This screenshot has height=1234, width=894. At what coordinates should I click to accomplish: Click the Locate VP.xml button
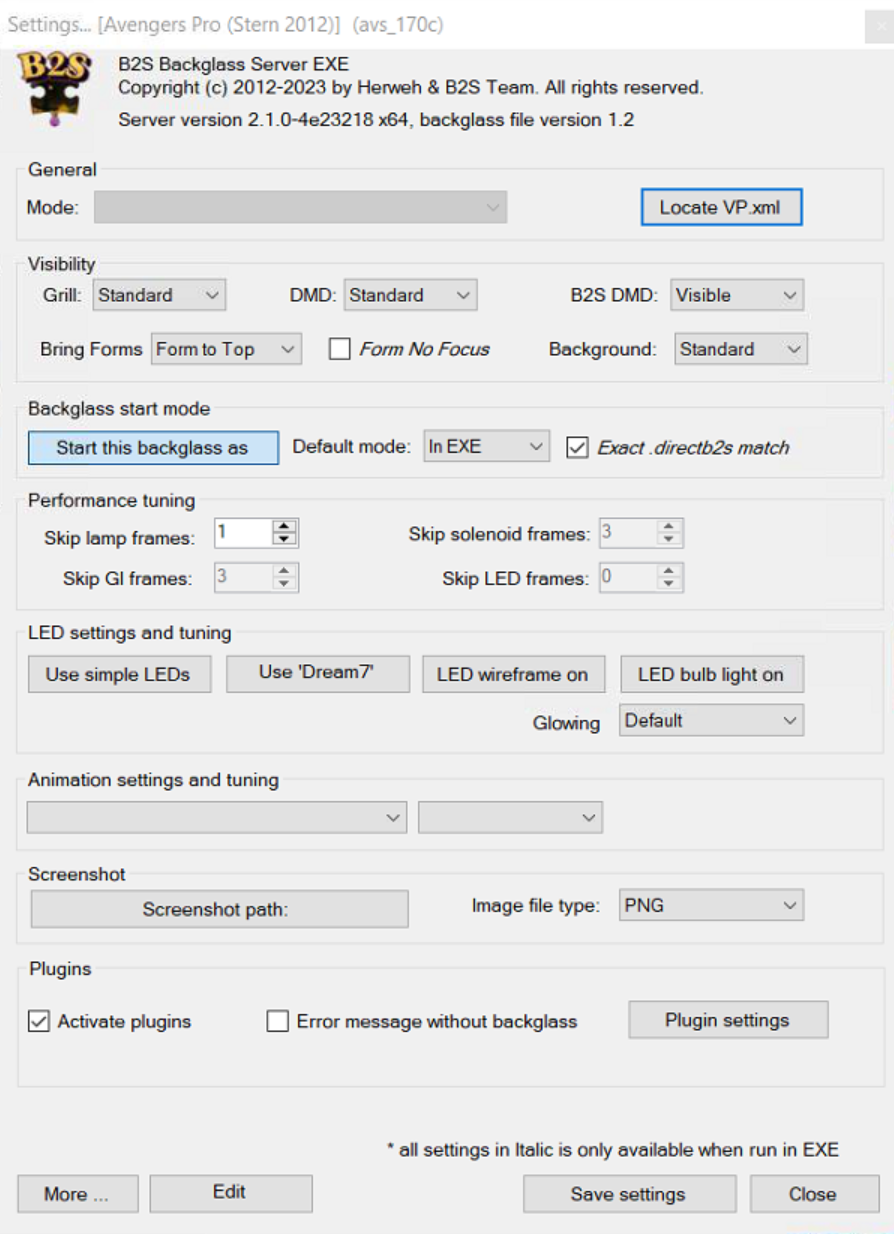pyautogui.click(x=721, y=208)
